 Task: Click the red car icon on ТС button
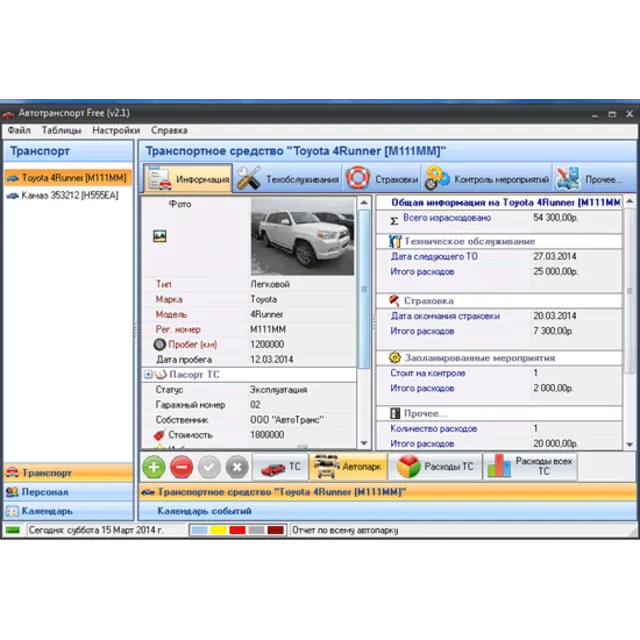273,469
